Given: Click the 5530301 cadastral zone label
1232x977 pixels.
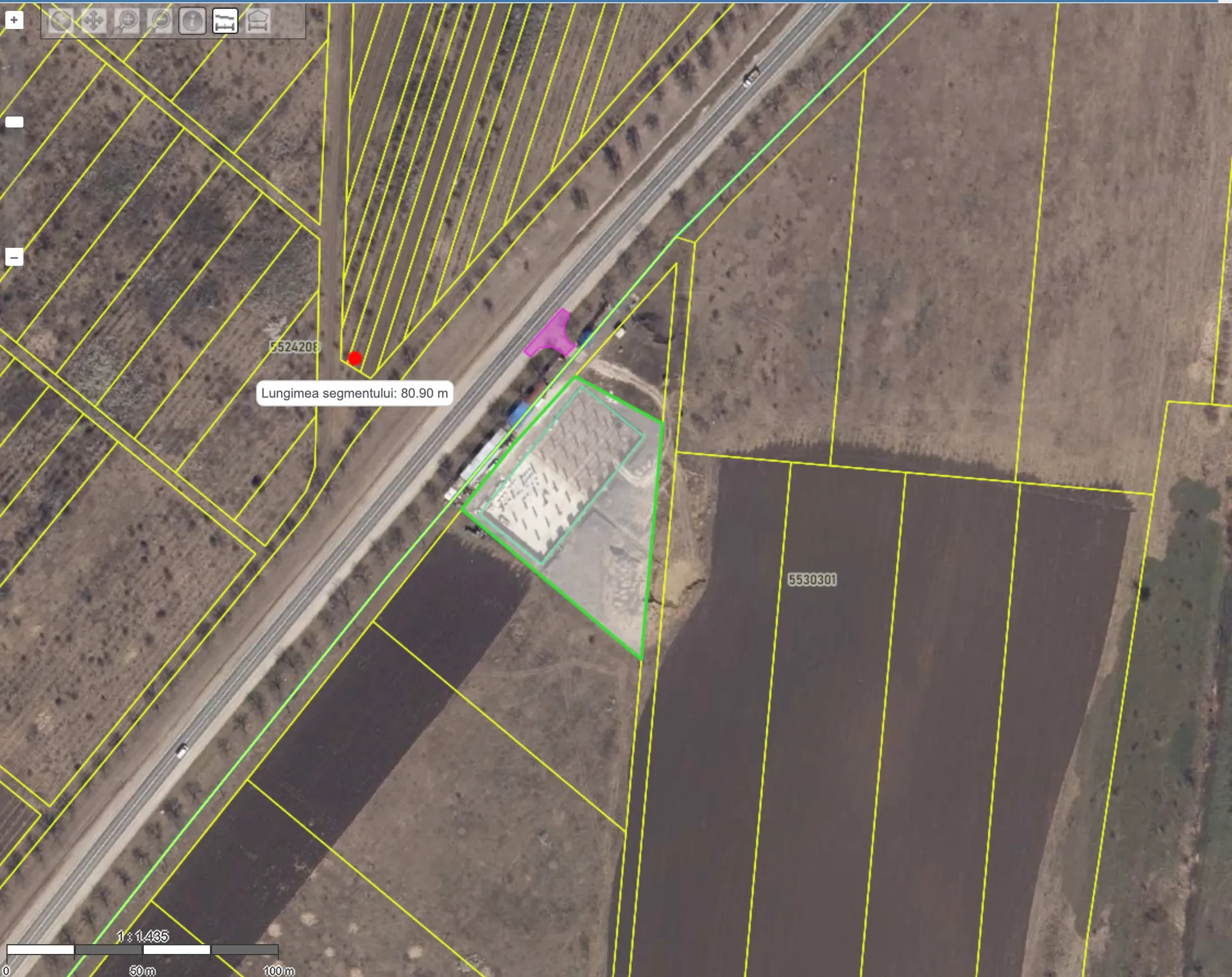Looking at the screenshot, I should [x=812, y=580].
